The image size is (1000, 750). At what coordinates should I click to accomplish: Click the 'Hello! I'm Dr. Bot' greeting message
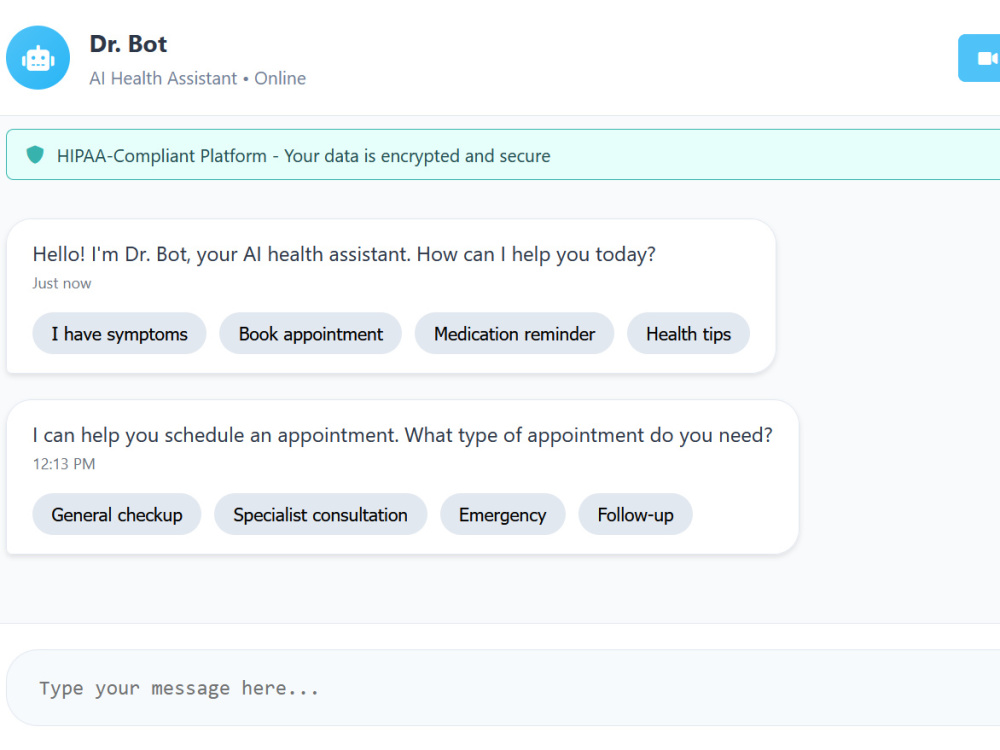tap(344, 254)
